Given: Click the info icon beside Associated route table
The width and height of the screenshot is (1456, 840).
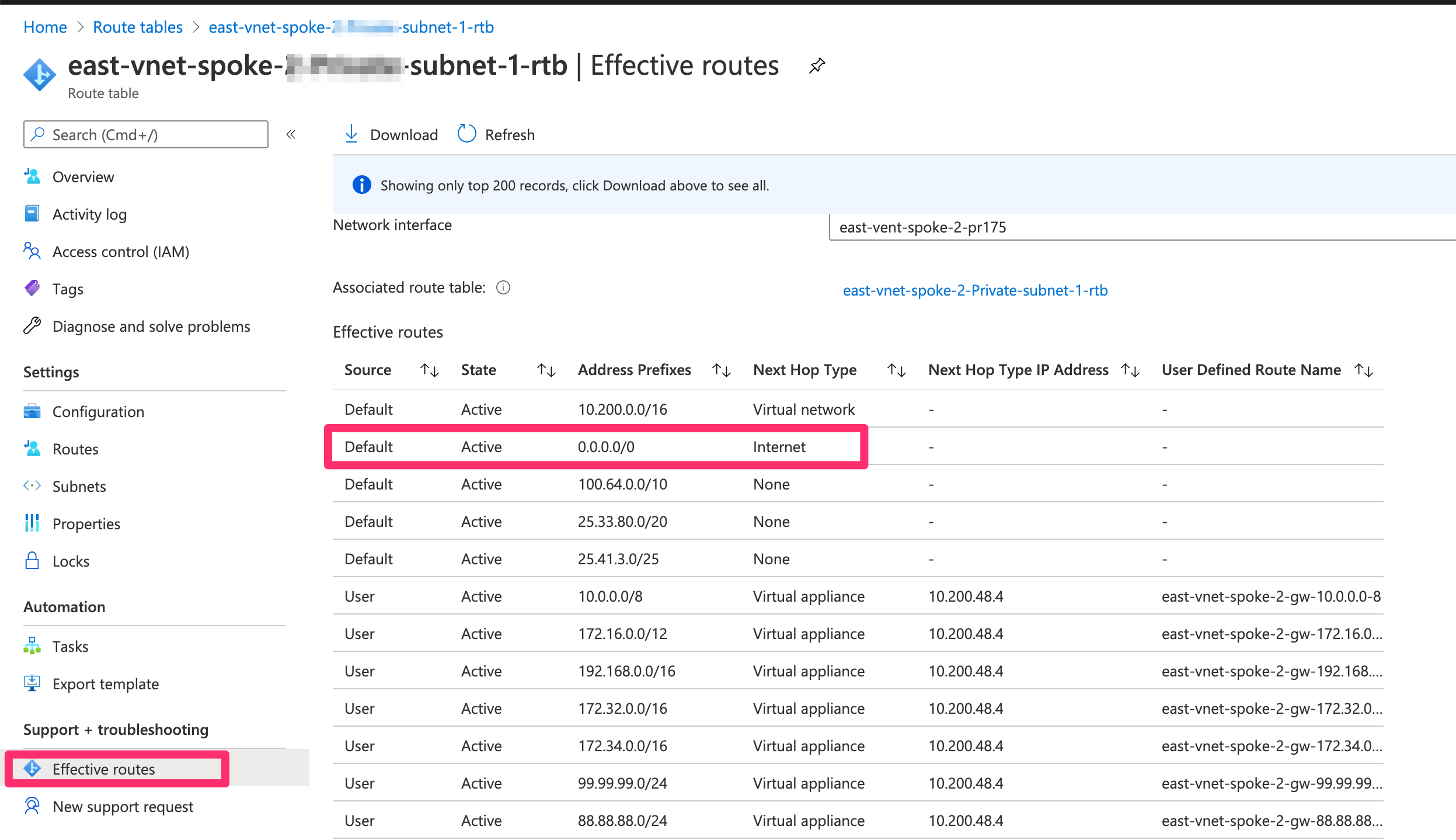Looking at the screenshot, I should coord(503,287).
